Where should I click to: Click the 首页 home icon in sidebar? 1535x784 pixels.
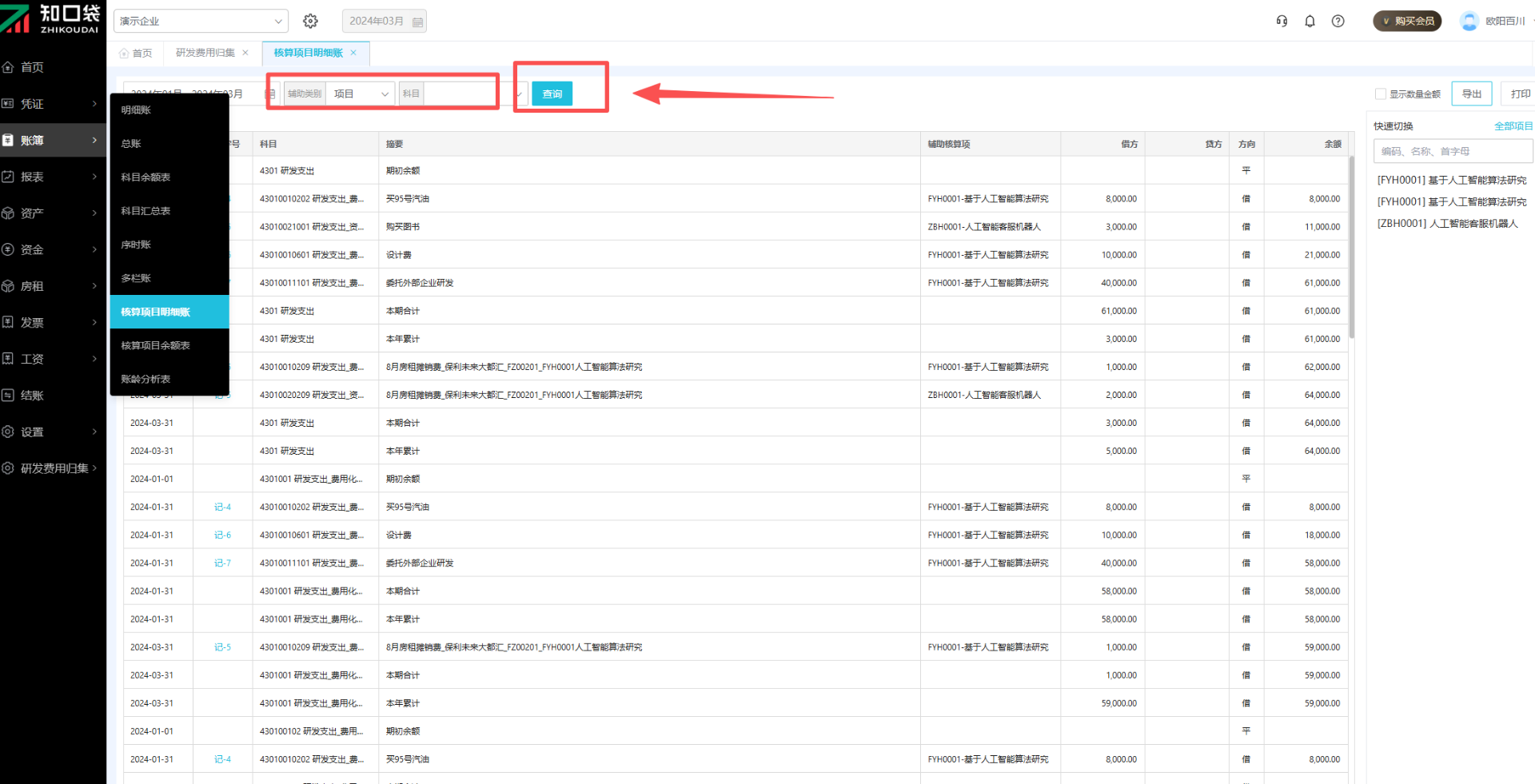9,67
